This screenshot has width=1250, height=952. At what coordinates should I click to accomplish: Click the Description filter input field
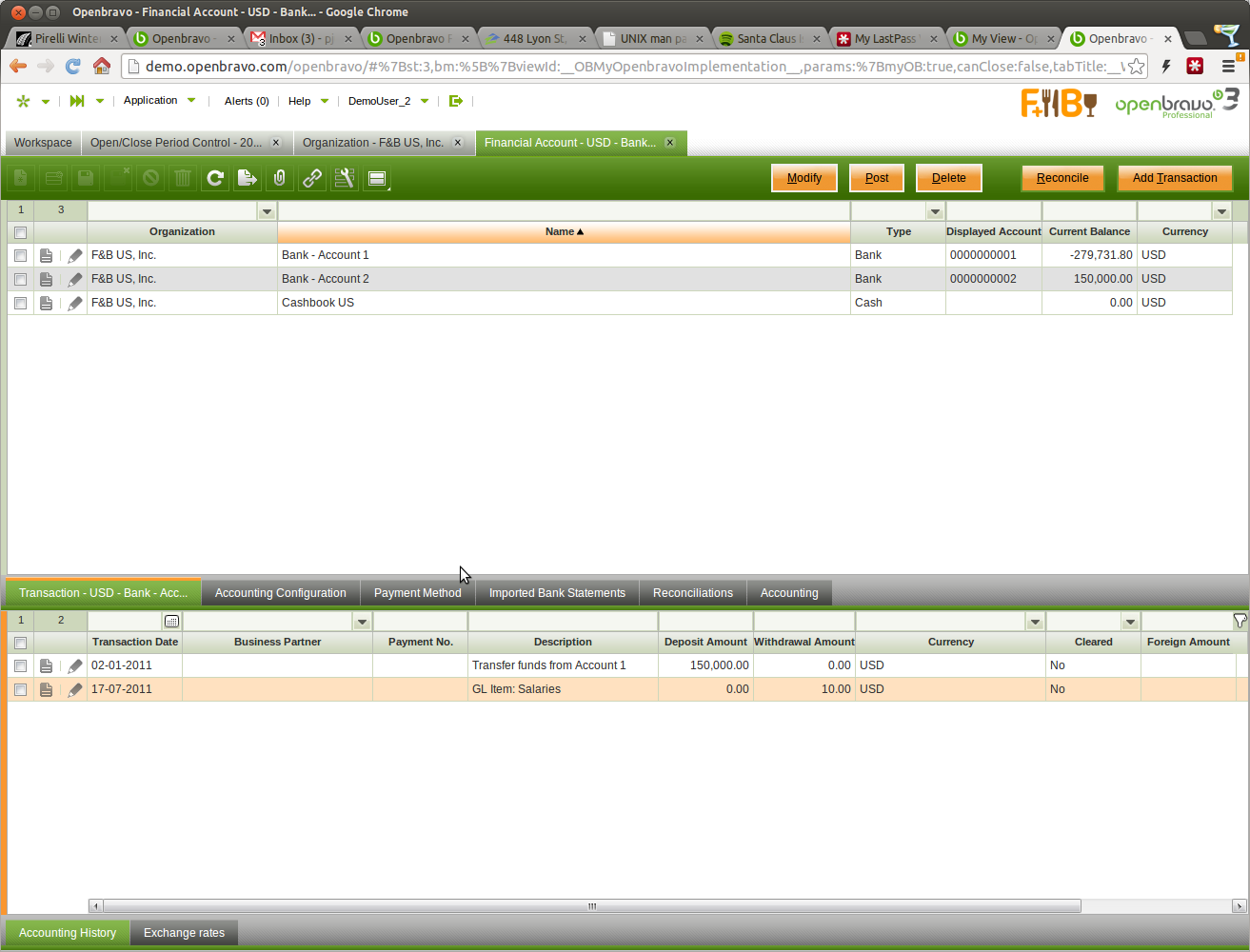pyautogui.click(x=563, y=622)
